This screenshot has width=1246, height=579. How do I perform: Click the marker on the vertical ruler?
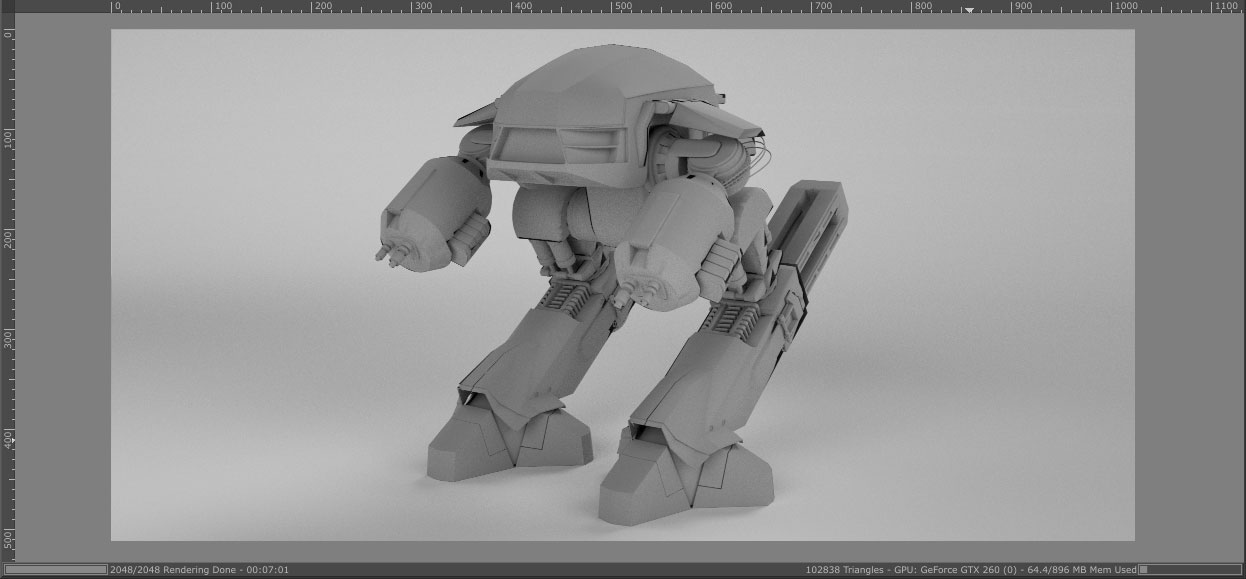click(x=12, y=439)
